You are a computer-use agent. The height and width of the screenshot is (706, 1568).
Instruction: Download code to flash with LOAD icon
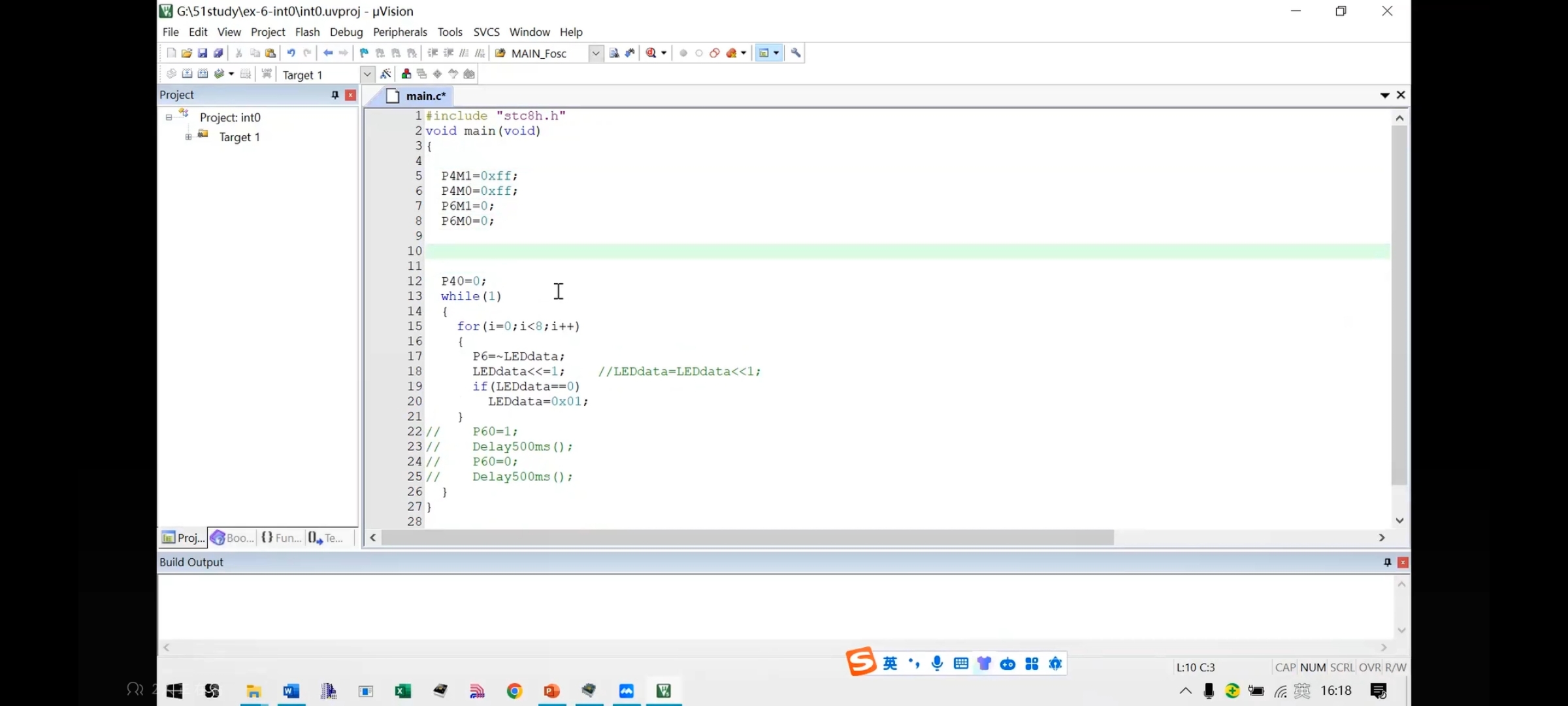tap(267, 74)
